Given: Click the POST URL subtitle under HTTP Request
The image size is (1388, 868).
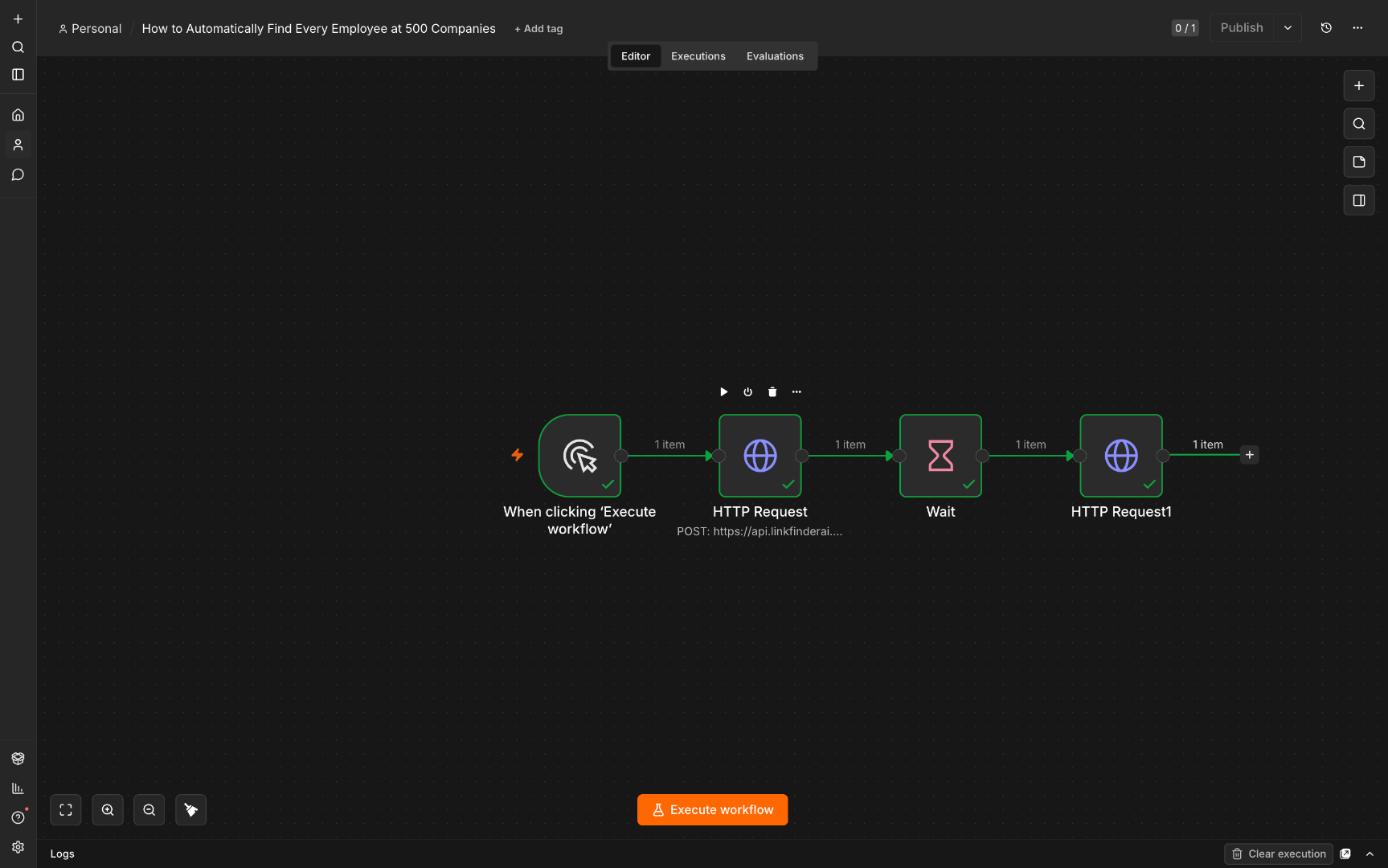Looking at the screenshot, I should [760, 531].
